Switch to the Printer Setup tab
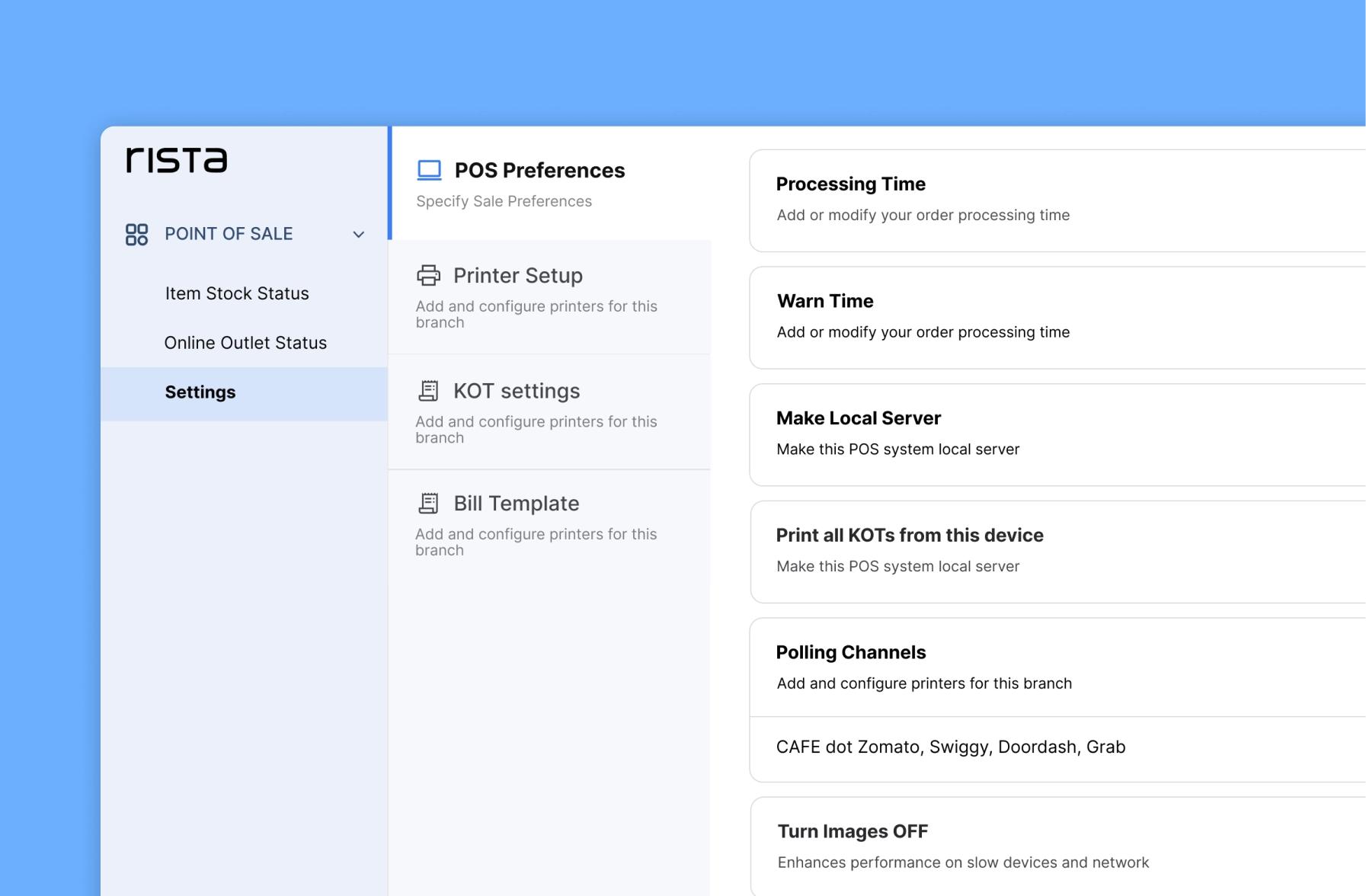Image resolution: width=1366 pixels, height=896 pixels. click(x=518, y=275)
